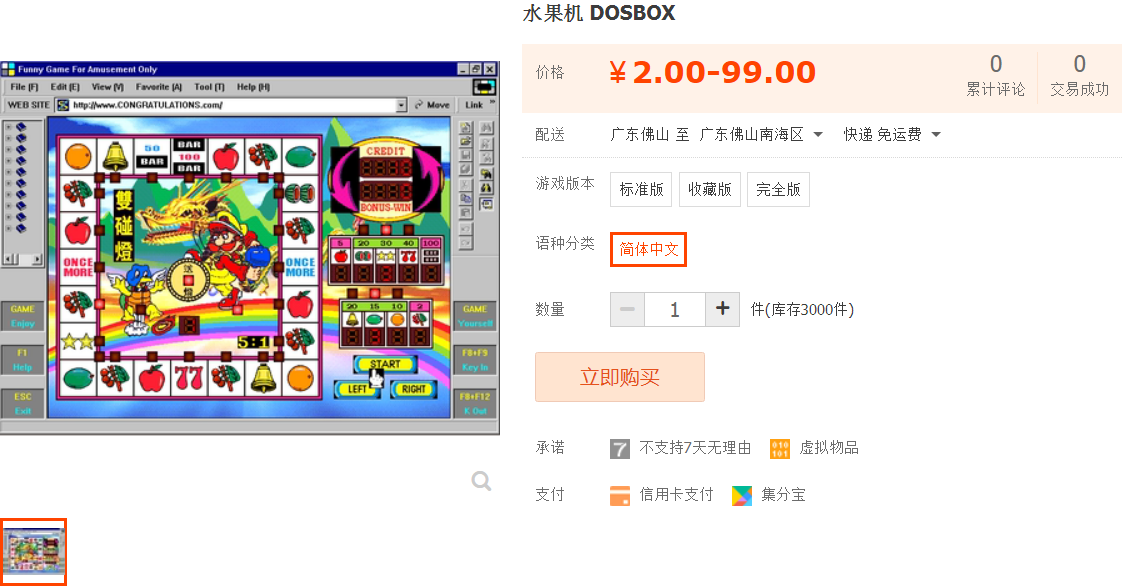Select the 标准版 game version
This screenshot has height=588, width=1124.
pyautogui.click(x=641, y=189)
